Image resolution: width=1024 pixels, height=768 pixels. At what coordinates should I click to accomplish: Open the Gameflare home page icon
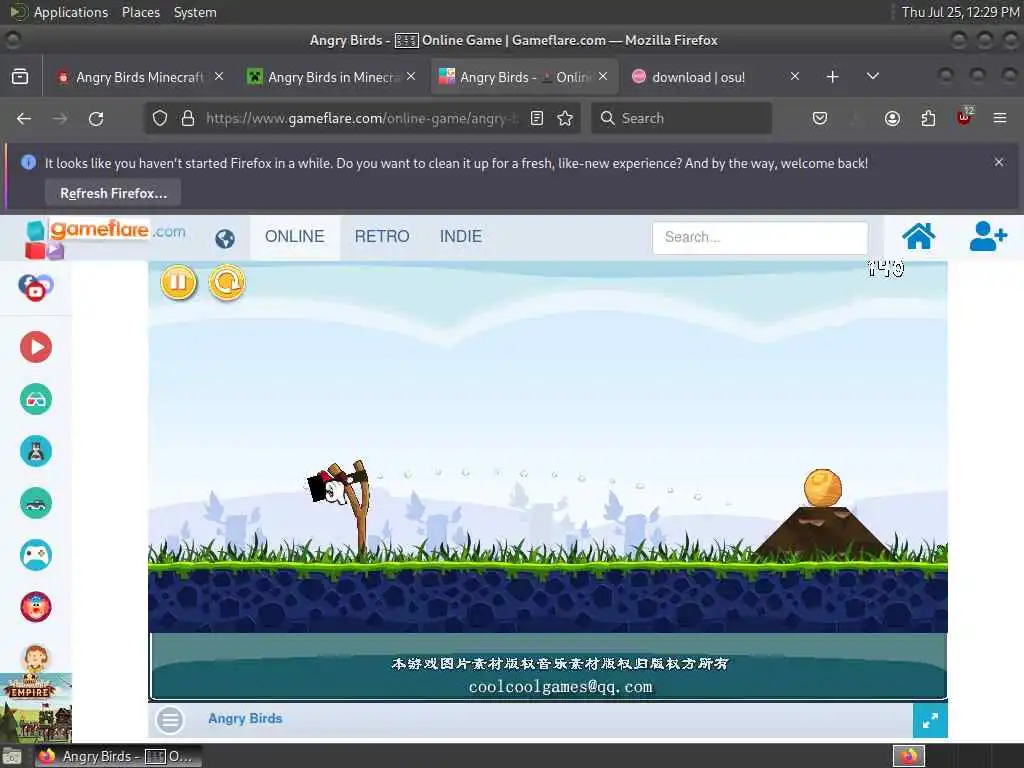[x=918, y=236]
